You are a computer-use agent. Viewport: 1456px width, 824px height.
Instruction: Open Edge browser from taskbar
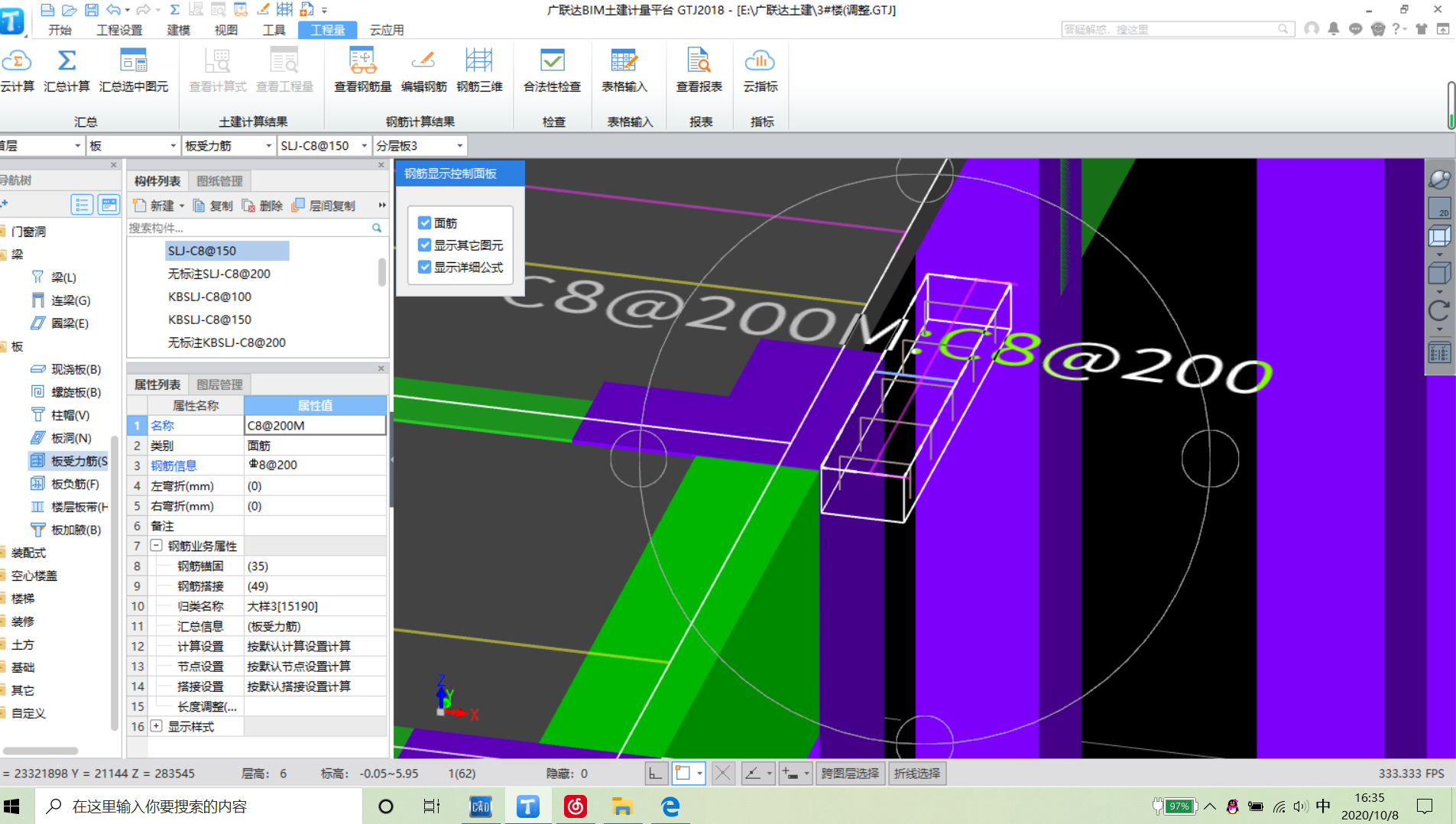[670, 806]
